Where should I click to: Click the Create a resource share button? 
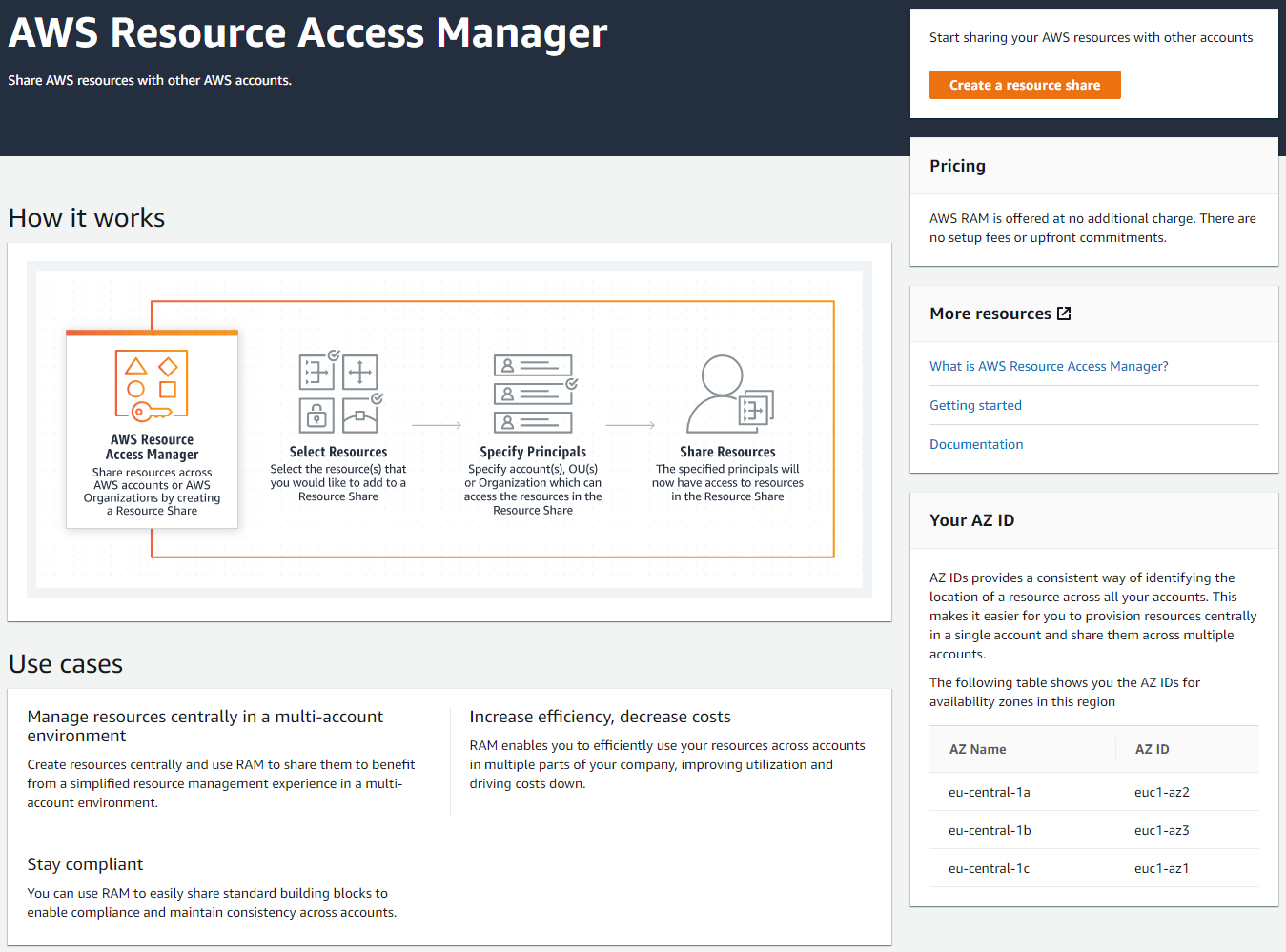[1025, 85]
